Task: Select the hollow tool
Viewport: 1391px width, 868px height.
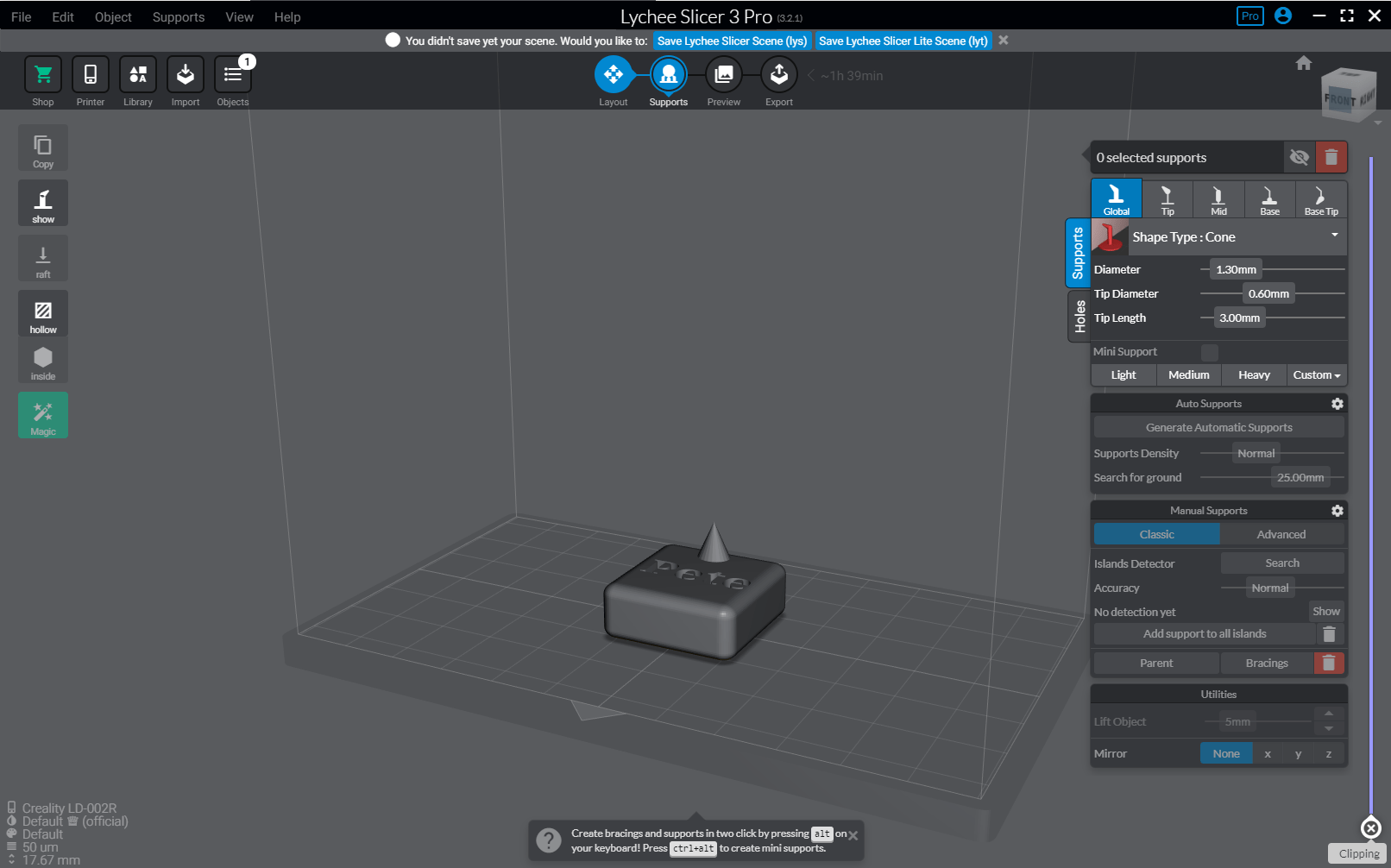Action: tap(43, 313)
